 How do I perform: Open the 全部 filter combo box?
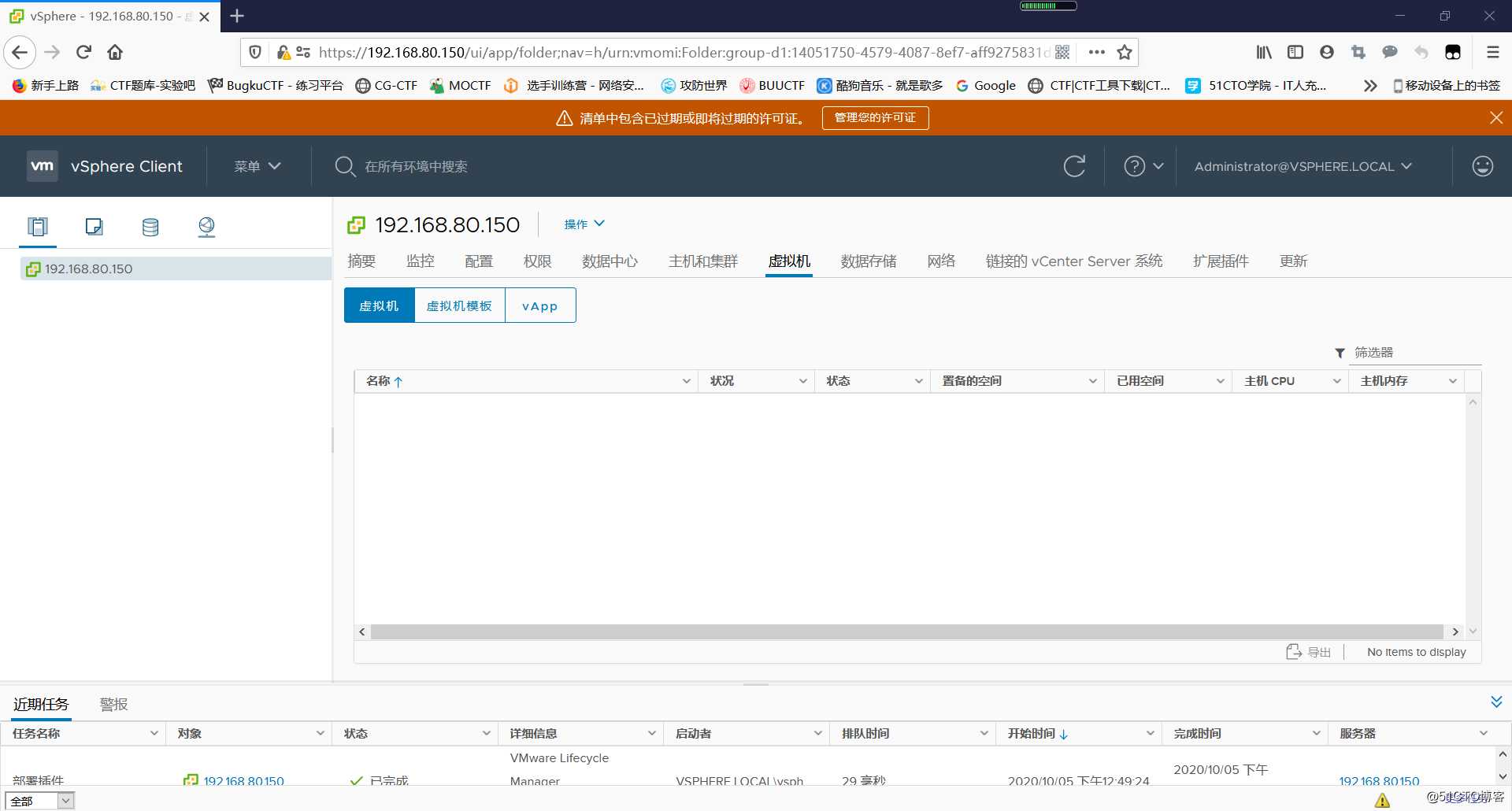pyautogui.click(x=41, y=801)
